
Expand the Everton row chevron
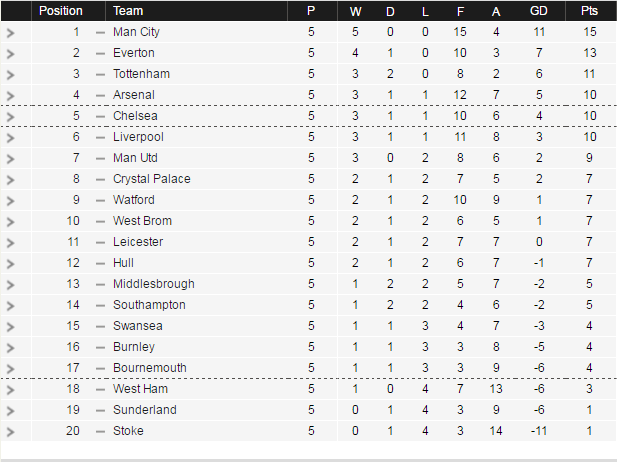(x=10, y=53)
